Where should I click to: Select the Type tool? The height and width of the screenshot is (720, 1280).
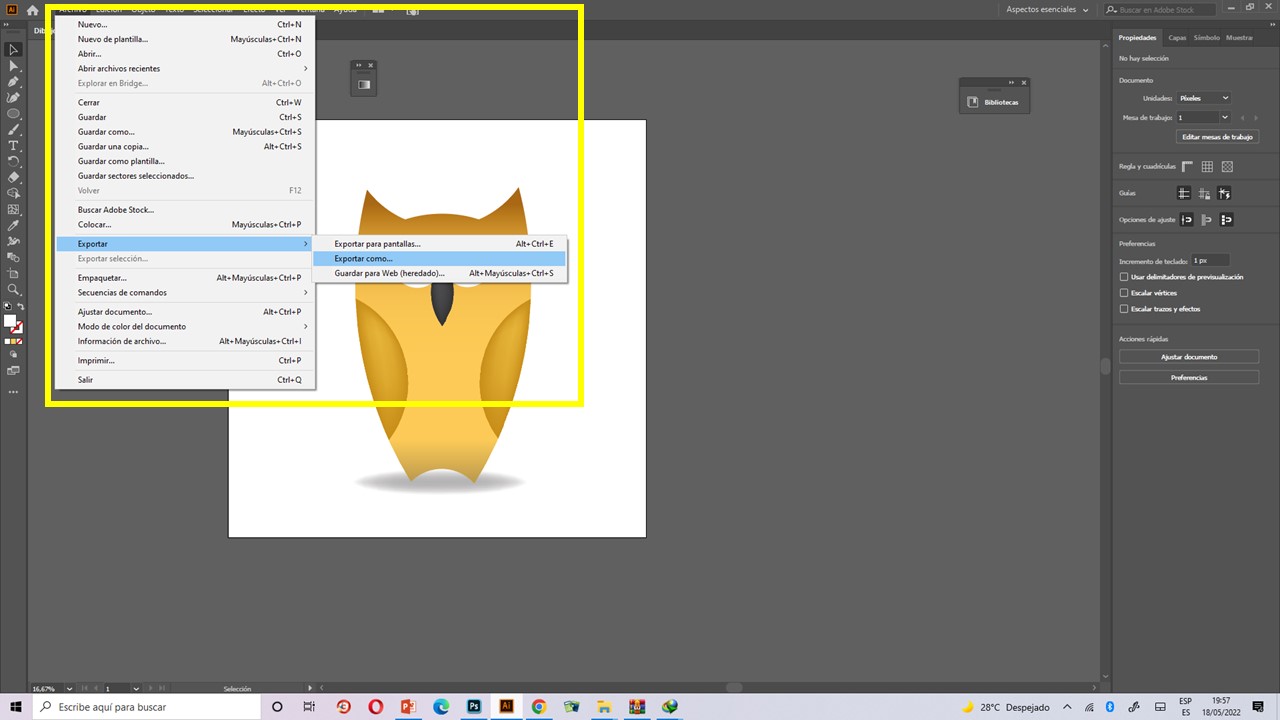point(14,146)
